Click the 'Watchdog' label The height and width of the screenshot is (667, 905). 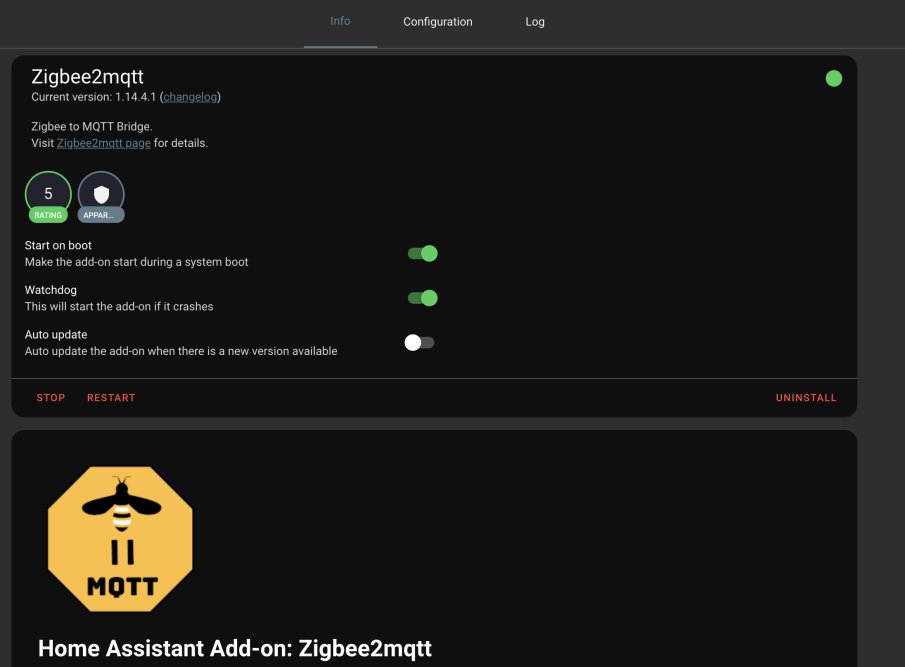[x=51, y=290]
